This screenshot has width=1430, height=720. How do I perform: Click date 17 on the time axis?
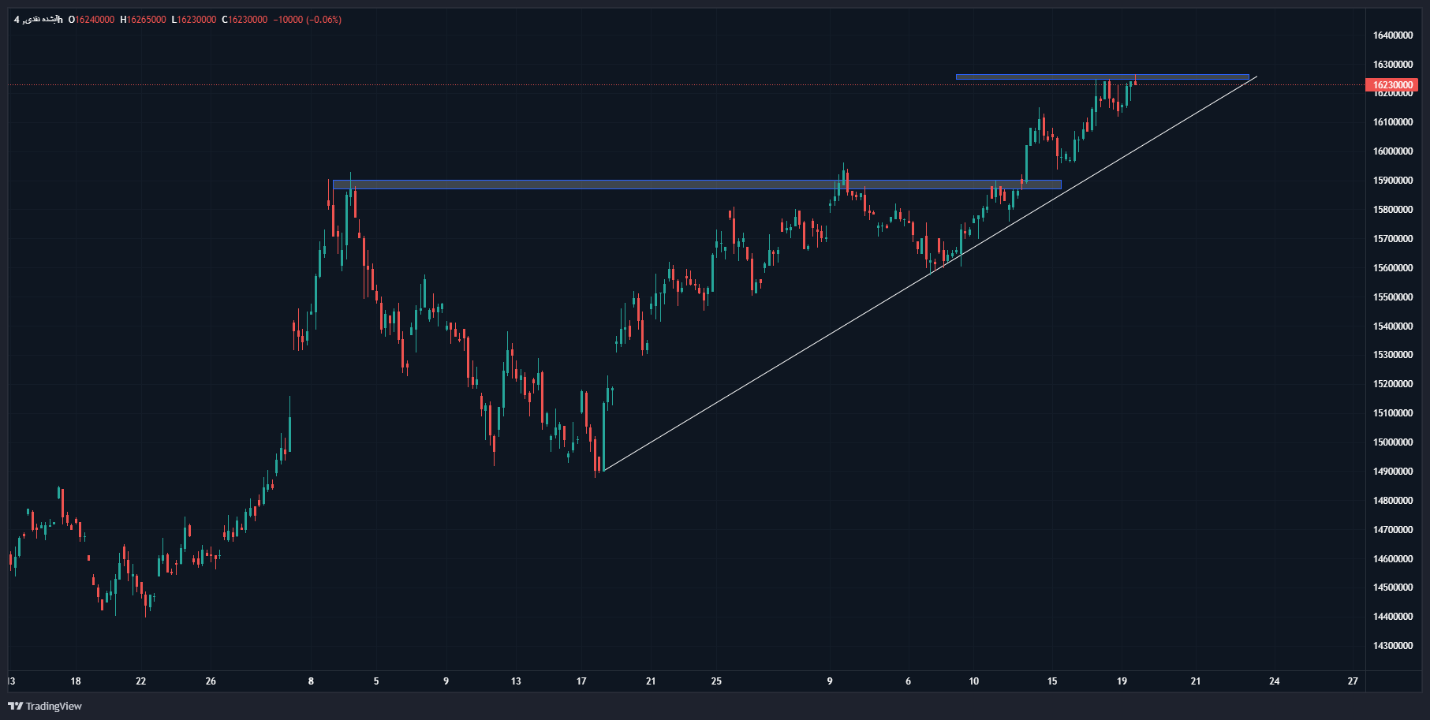(x=581, y=682)
